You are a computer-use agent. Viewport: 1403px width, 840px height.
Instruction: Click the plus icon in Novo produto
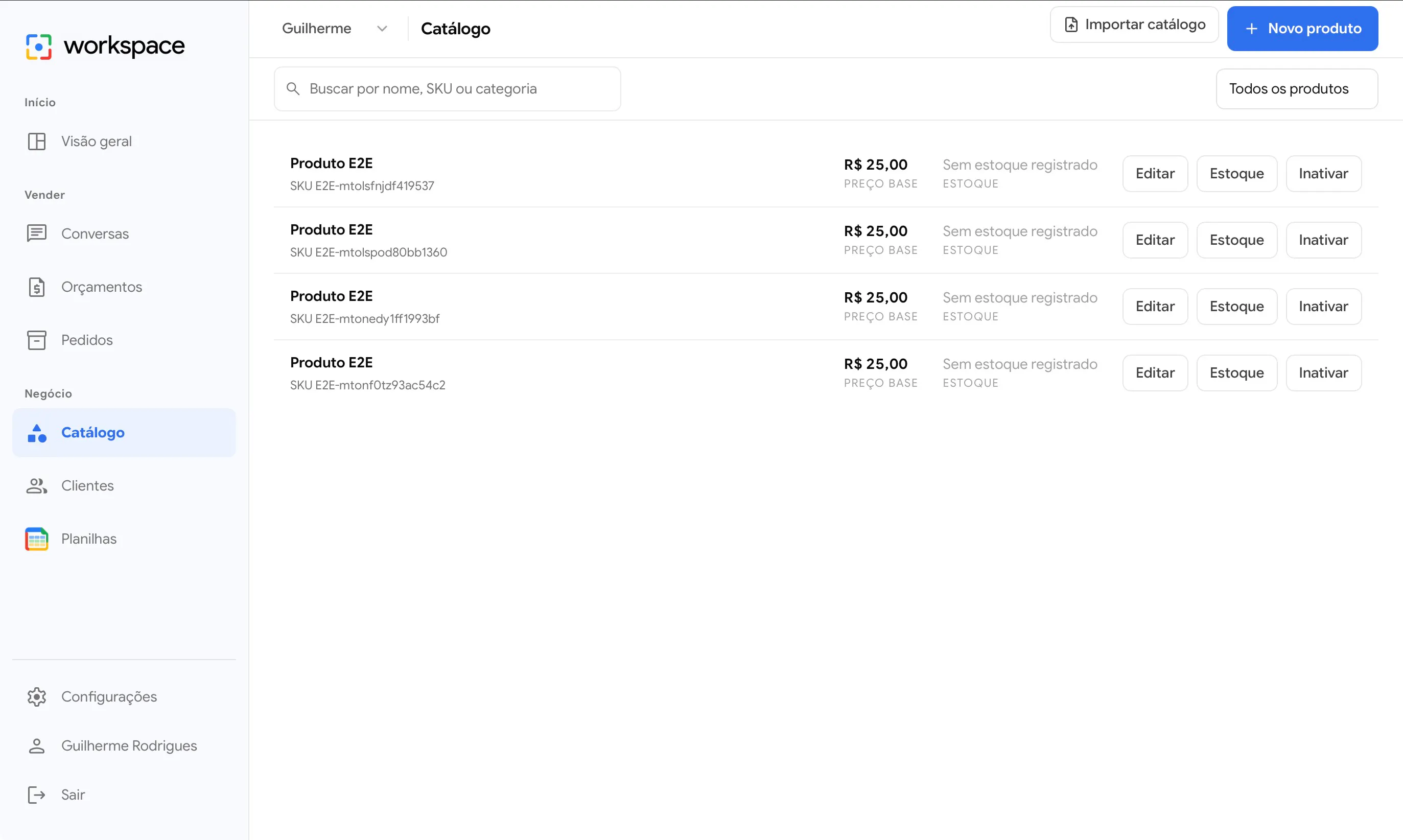coord(1251,29)
